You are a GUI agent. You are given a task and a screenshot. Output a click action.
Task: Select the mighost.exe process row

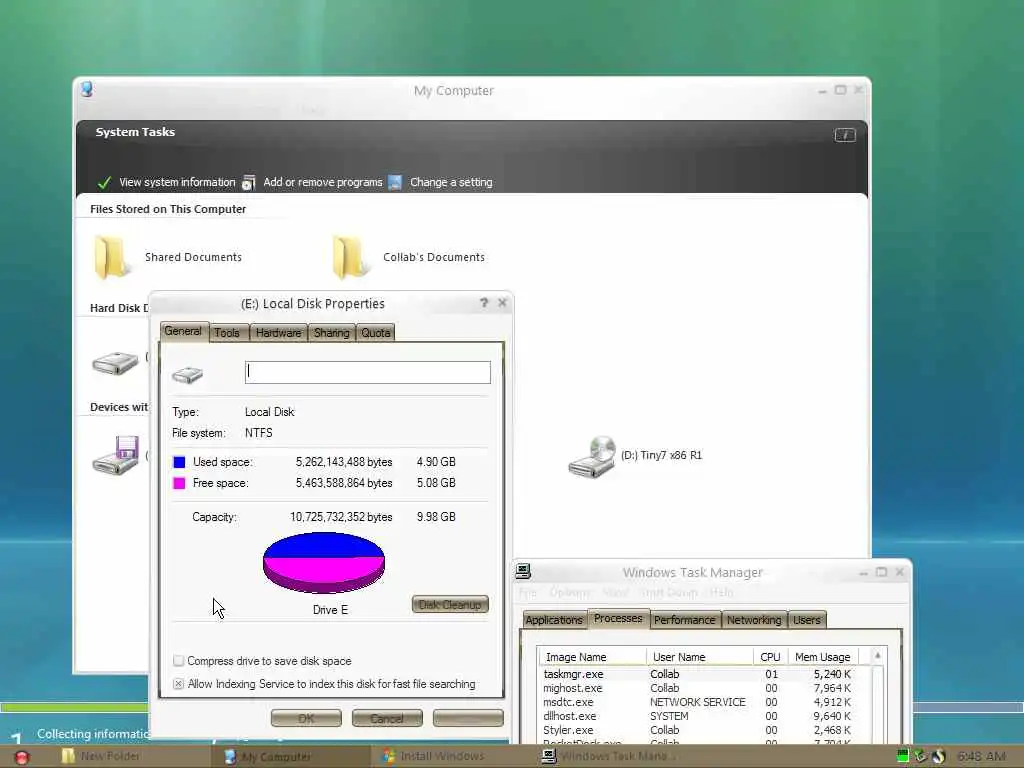[697, 688]
